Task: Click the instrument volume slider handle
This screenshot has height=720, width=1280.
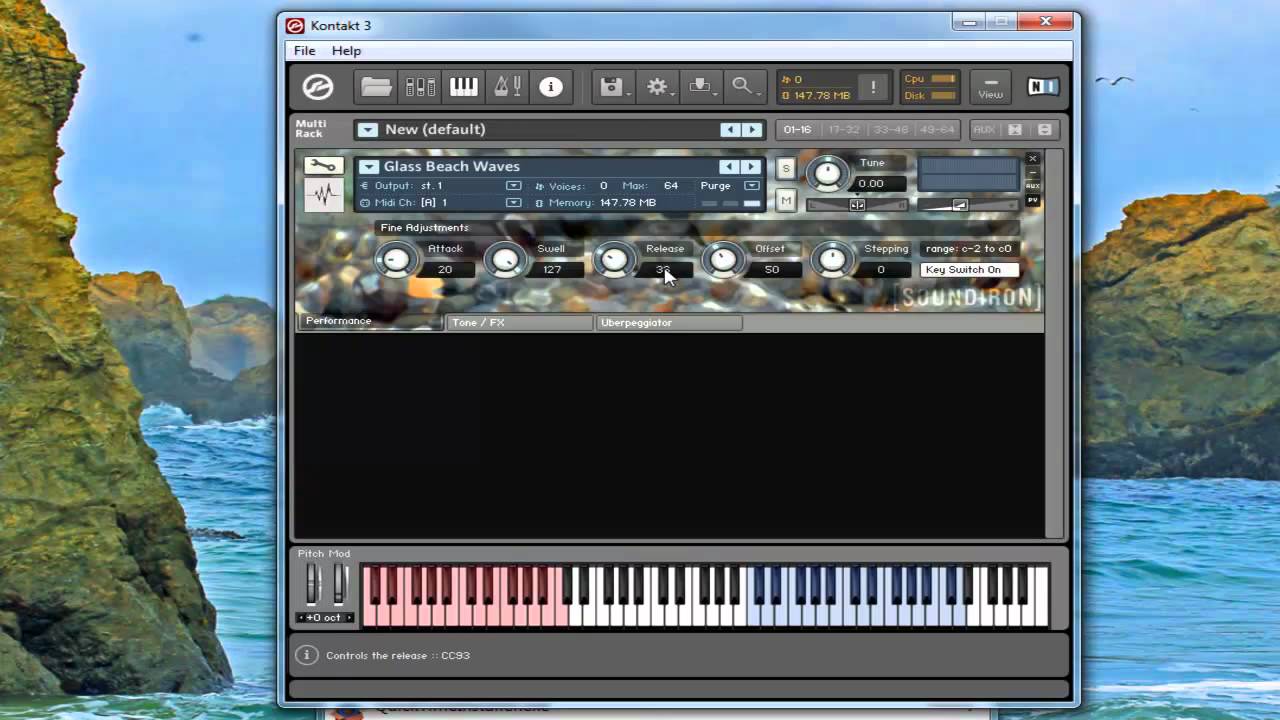Action: (x=960, y=205)
